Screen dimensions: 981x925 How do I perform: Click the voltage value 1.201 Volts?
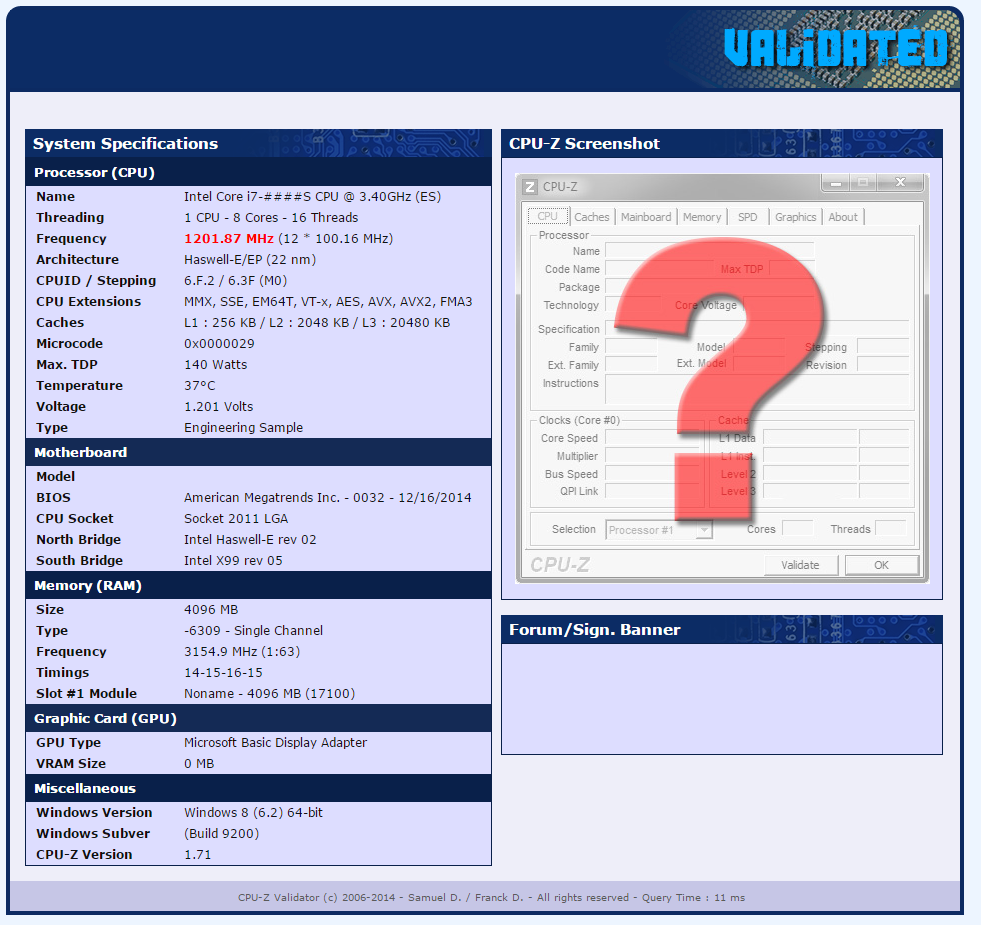pyautogui.click(x=218, y=407)
